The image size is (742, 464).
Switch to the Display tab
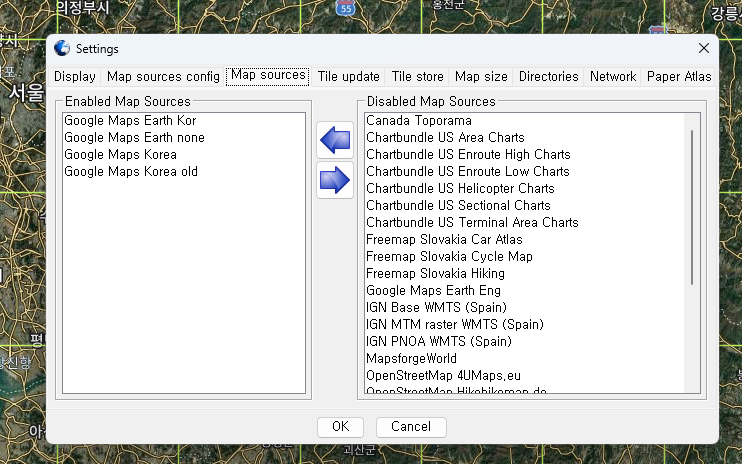tap(75, 77)
